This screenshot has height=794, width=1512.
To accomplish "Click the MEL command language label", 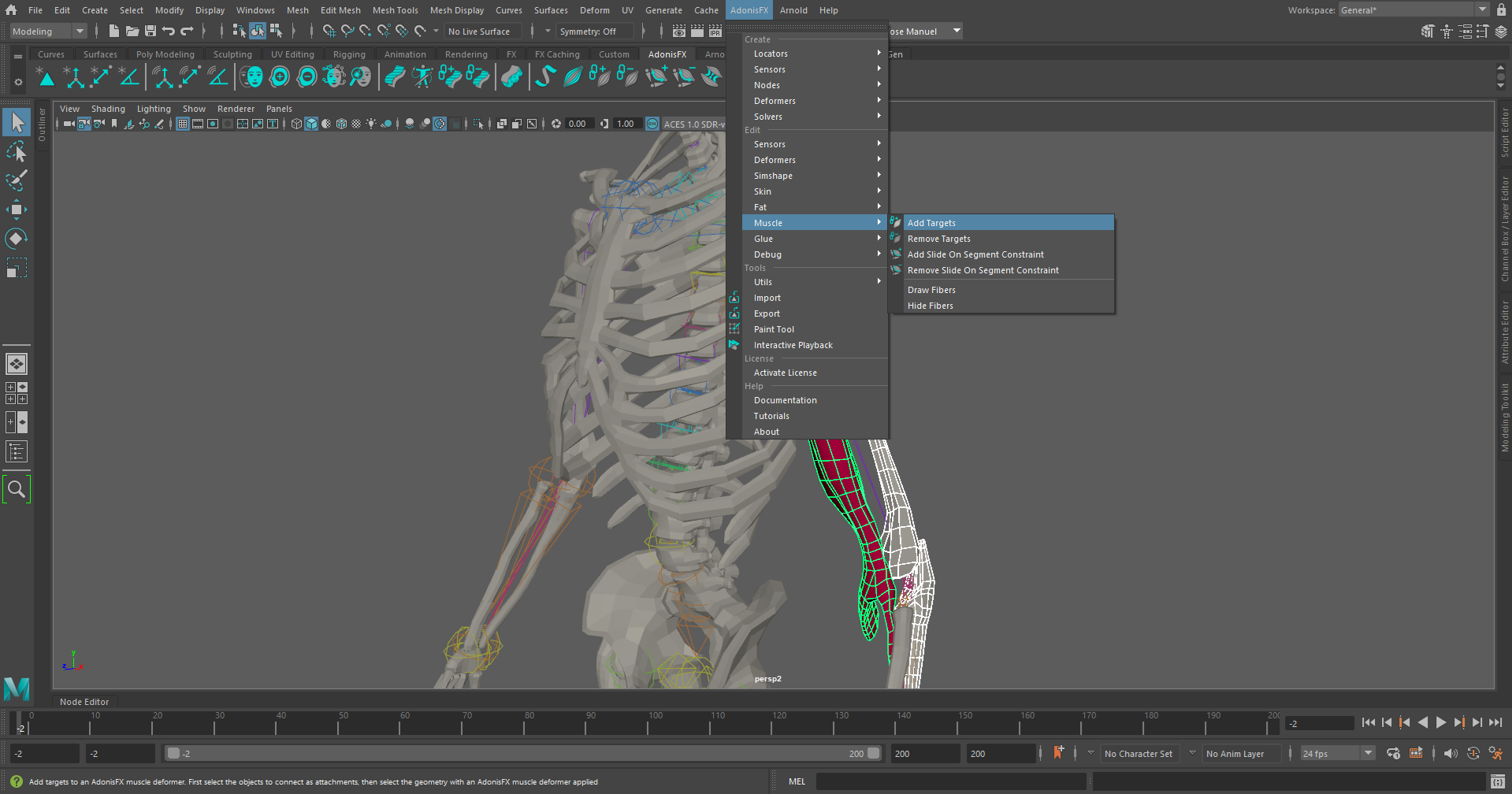I will [x=797, y=781].
